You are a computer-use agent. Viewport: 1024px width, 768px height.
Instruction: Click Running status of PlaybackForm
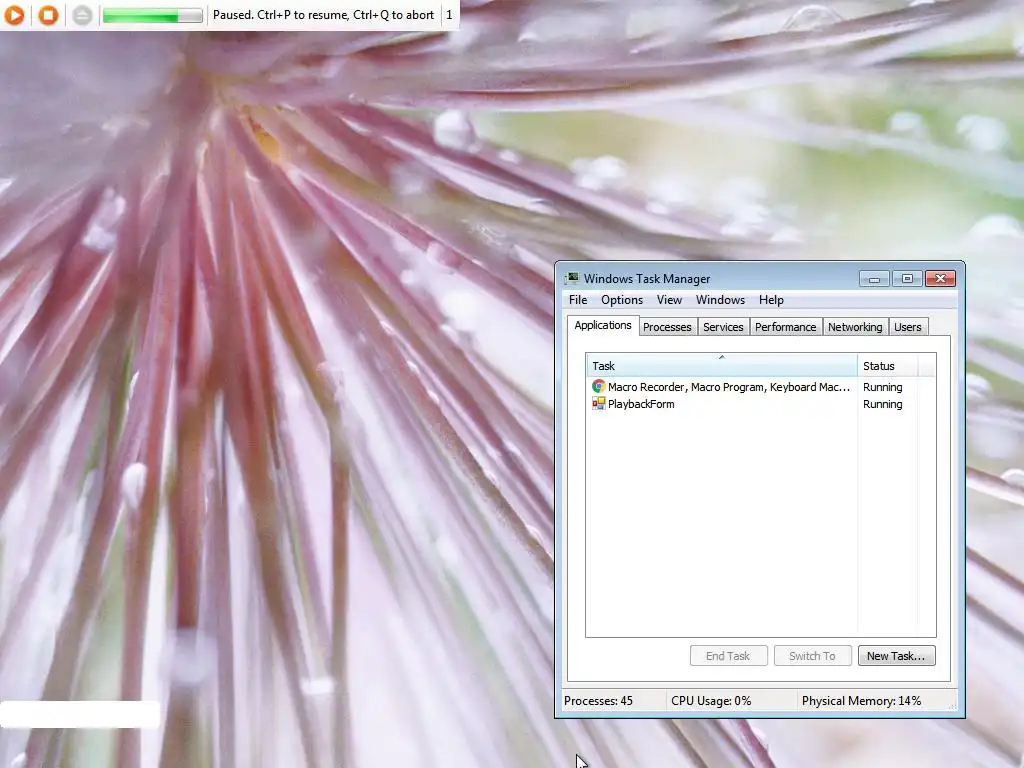pos(882,404)
